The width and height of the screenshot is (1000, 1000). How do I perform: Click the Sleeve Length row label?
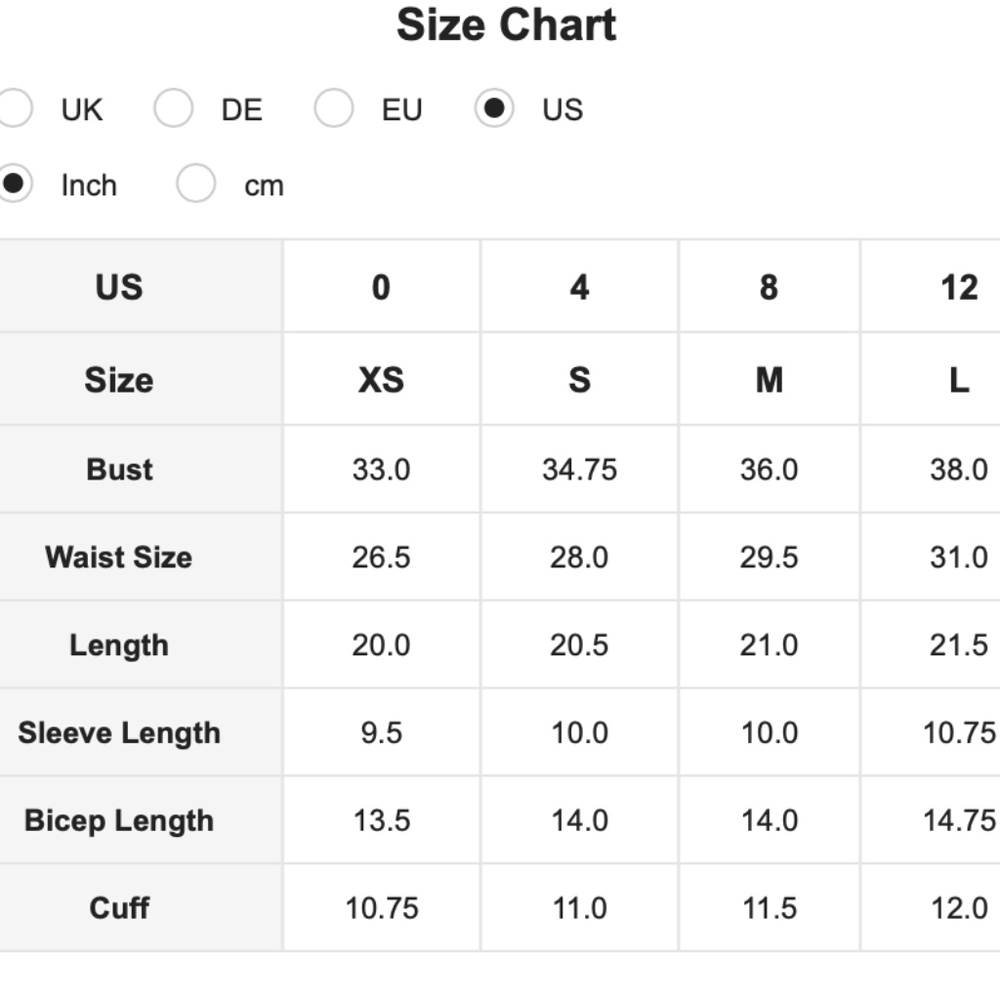(x=119, y=733)
